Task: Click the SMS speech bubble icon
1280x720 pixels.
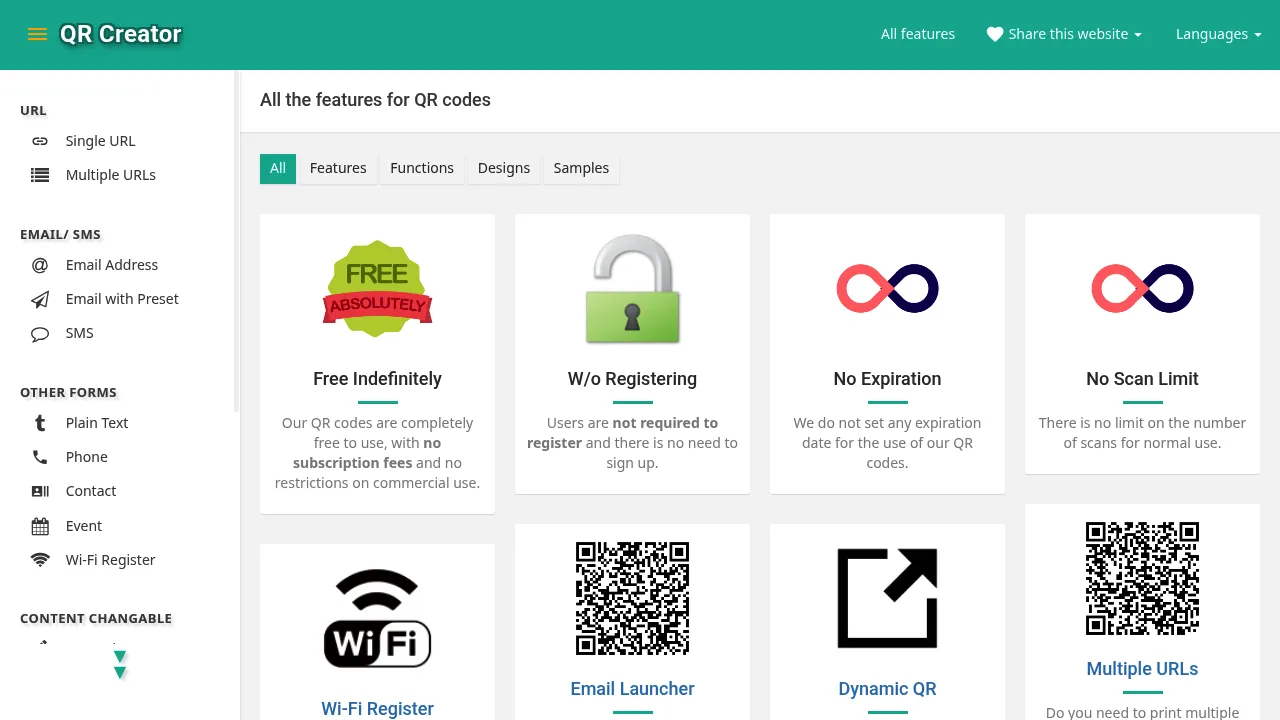Action: (40, 333)
